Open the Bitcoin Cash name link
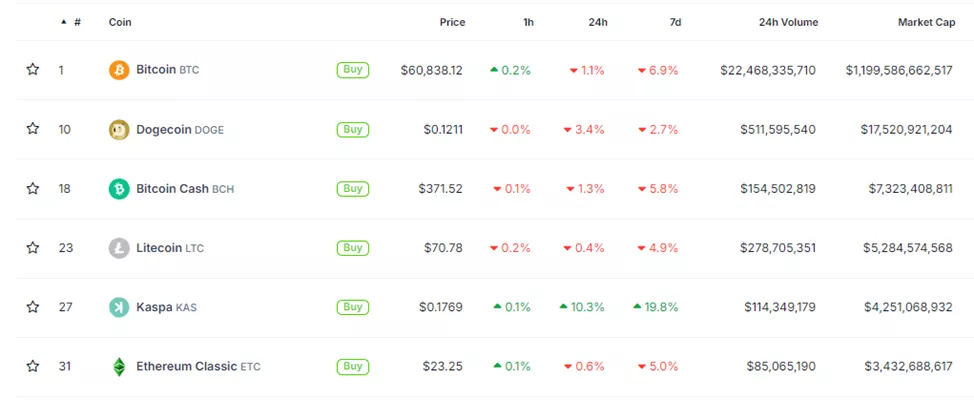Viewport: 974px width, 400px height. [172, 188]
